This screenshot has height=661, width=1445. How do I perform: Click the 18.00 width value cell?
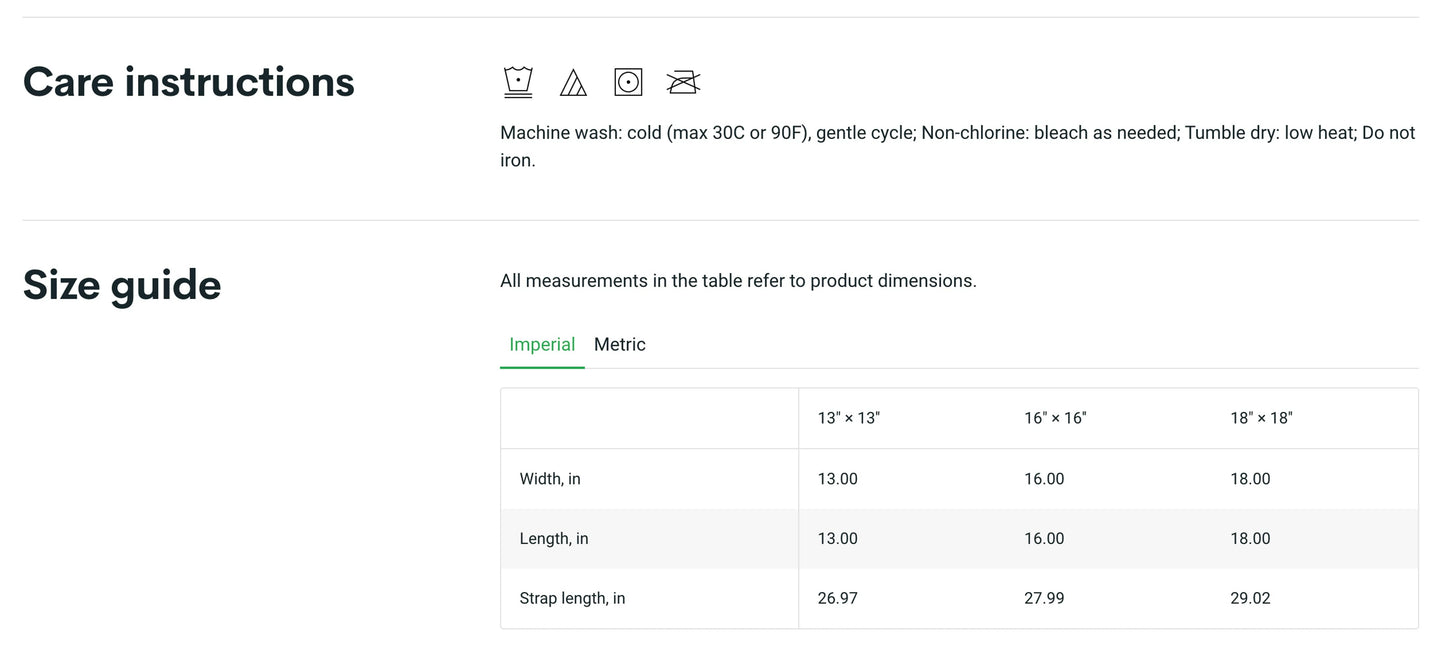(x=1250, y=479)
